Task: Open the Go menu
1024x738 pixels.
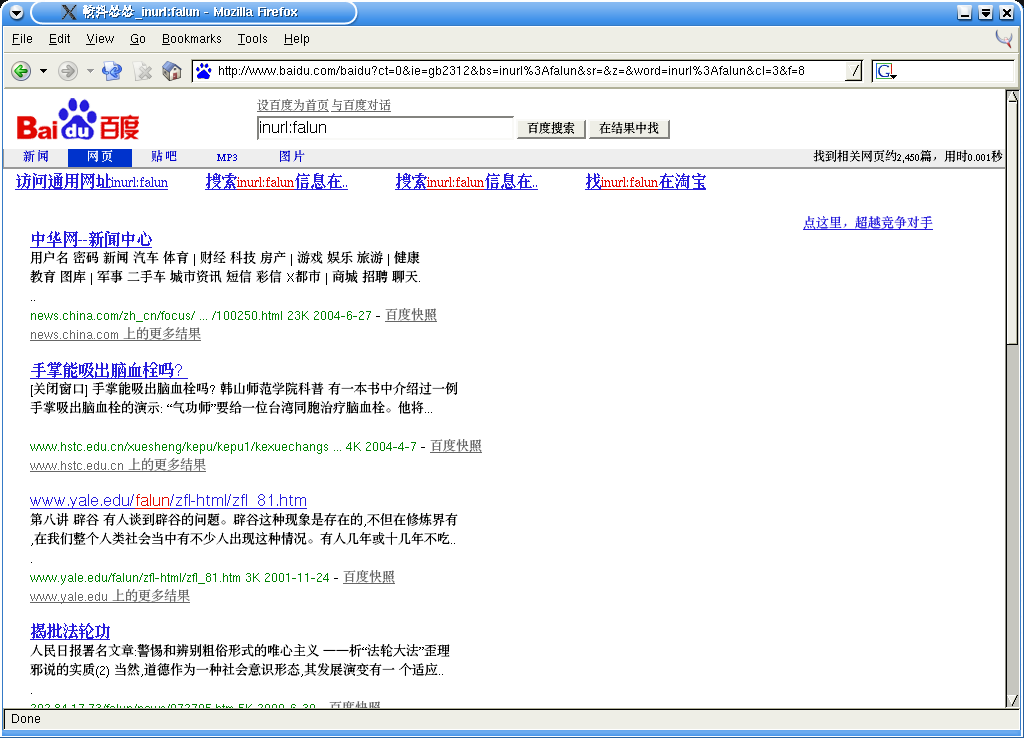Action: coord(138,39)
